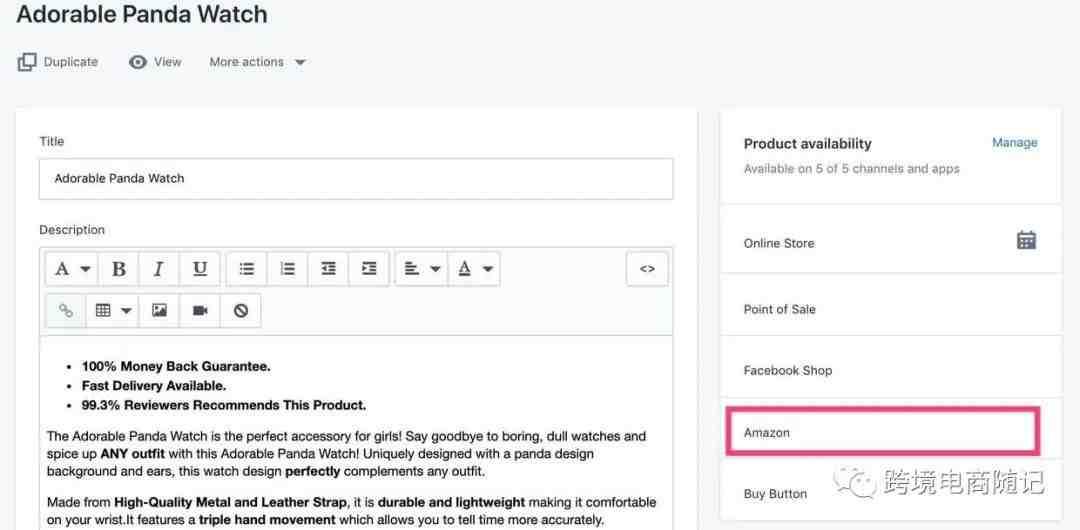Open View with the eye icon
Viewport: 1080px width, 530px height.
click(x=155, y=62)
